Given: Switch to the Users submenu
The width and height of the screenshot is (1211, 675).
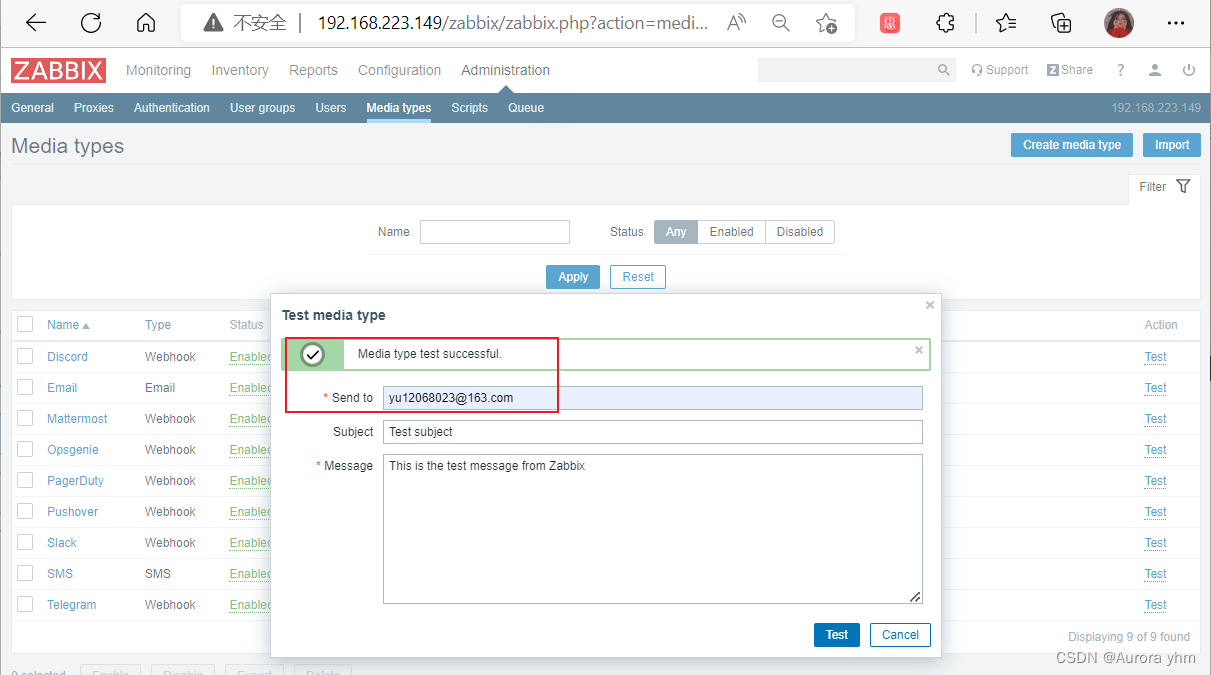Looking at the screenshot, I should tap(331, 108).
